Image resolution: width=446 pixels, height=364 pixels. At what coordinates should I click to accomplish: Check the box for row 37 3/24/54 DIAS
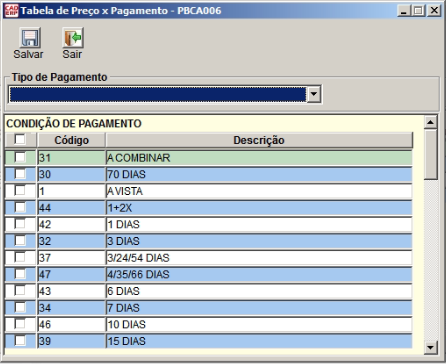pyautogui.click(x=20, y=257)
